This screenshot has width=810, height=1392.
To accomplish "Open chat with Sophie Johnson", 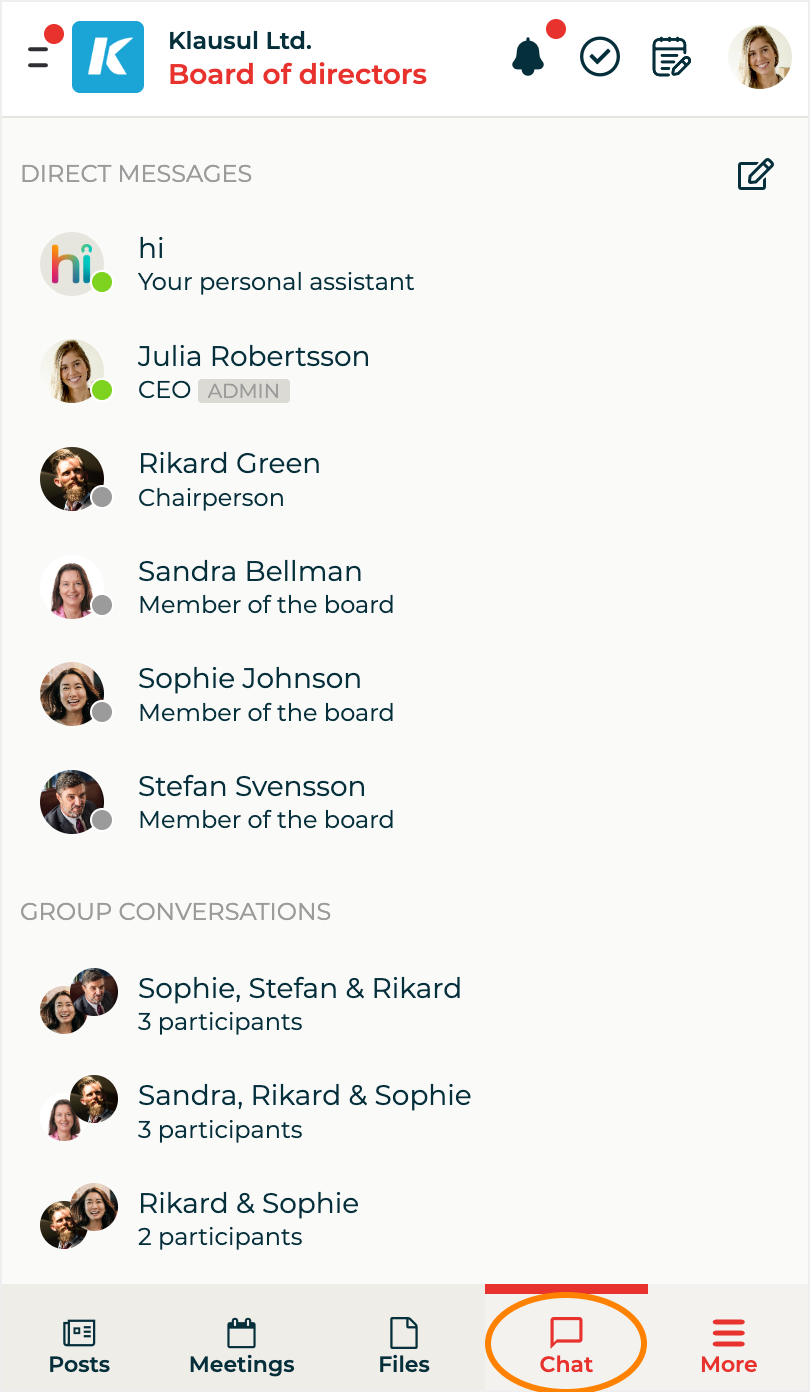I will point(250,694).
